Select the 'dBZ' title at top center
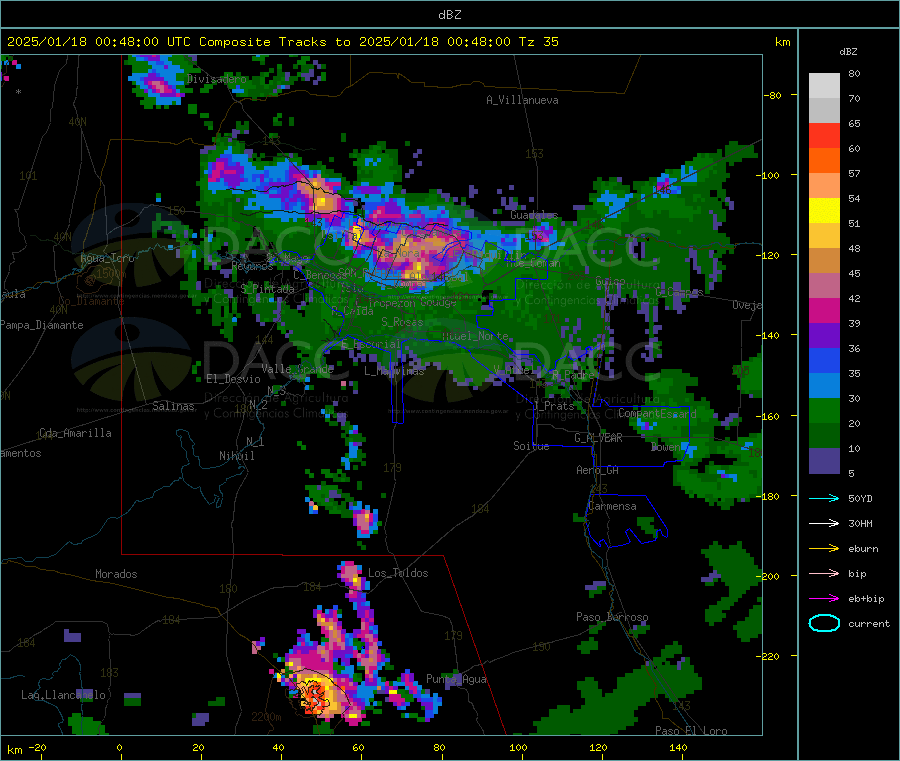Image resolution: width=900 pixels, height=761 pixels. coord(449,15)
